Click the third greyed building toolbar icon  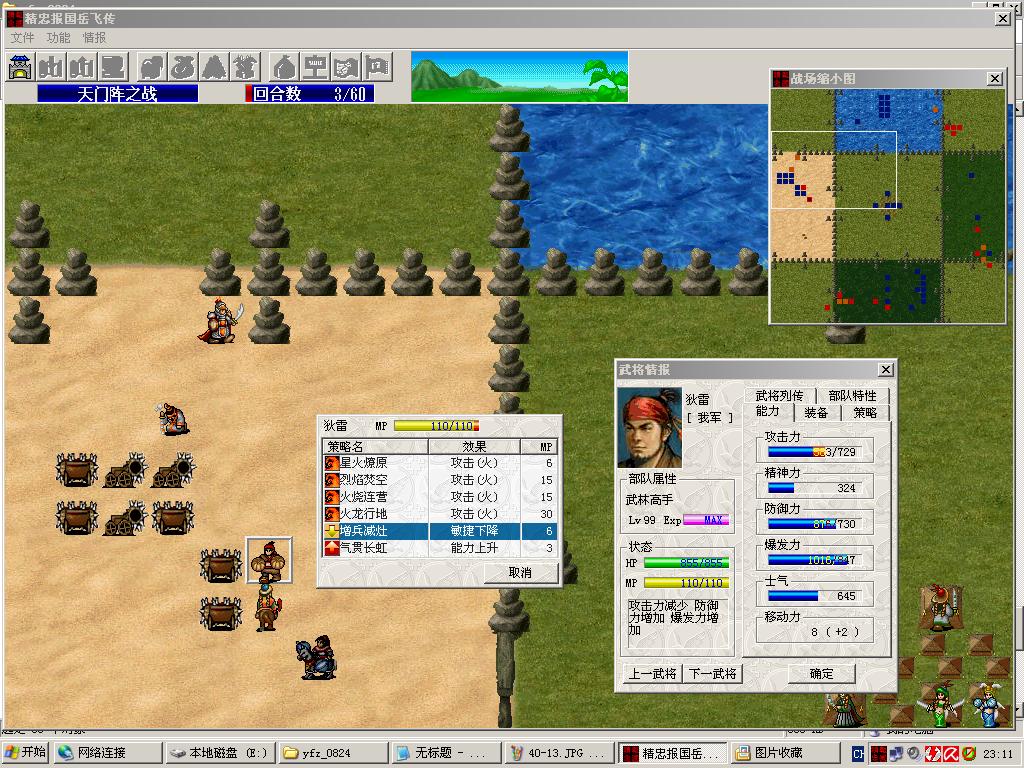coord(82,67)
